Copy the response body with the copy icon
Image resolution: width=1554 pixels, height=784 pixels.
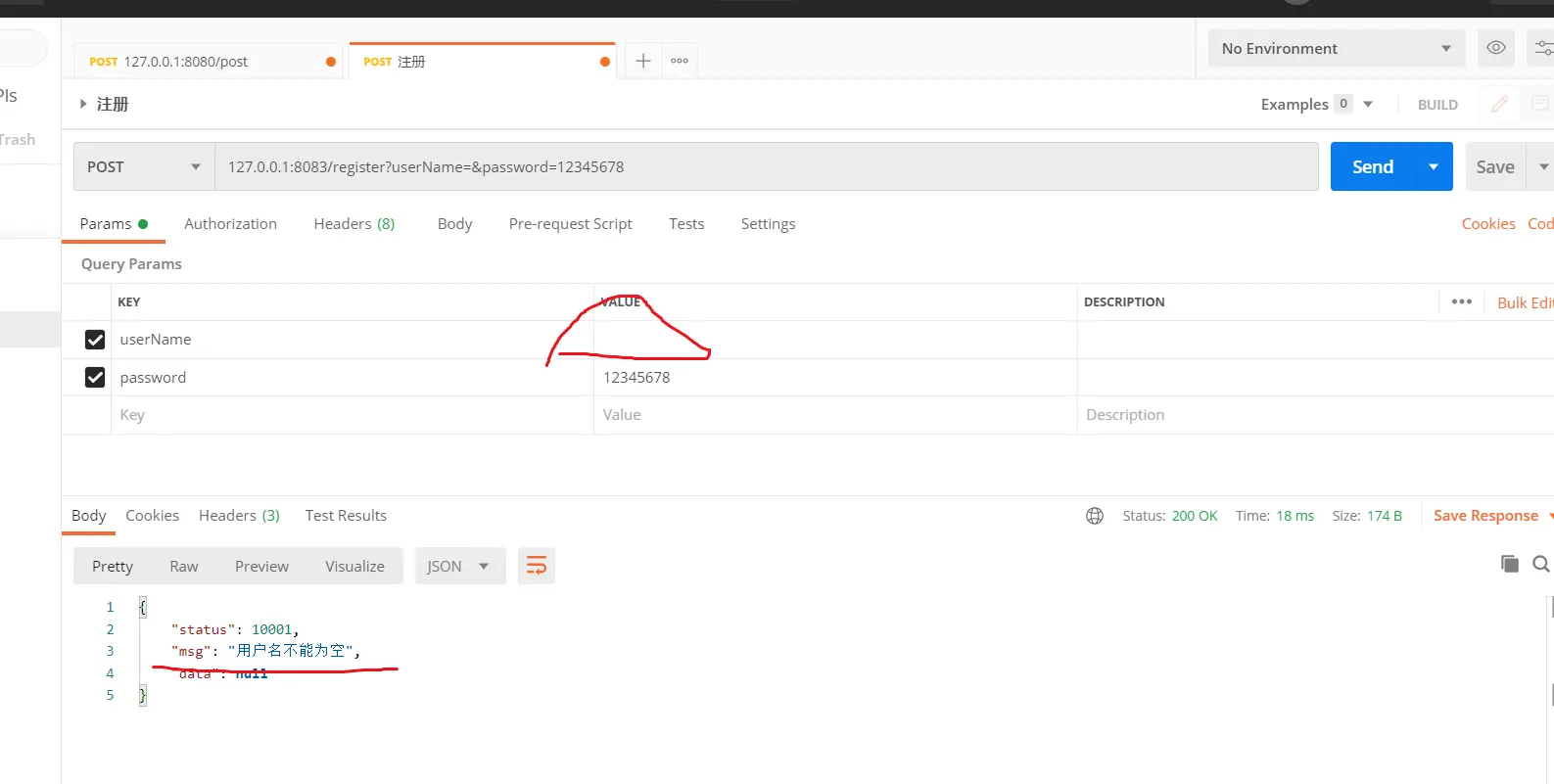tap(1509, 564)
